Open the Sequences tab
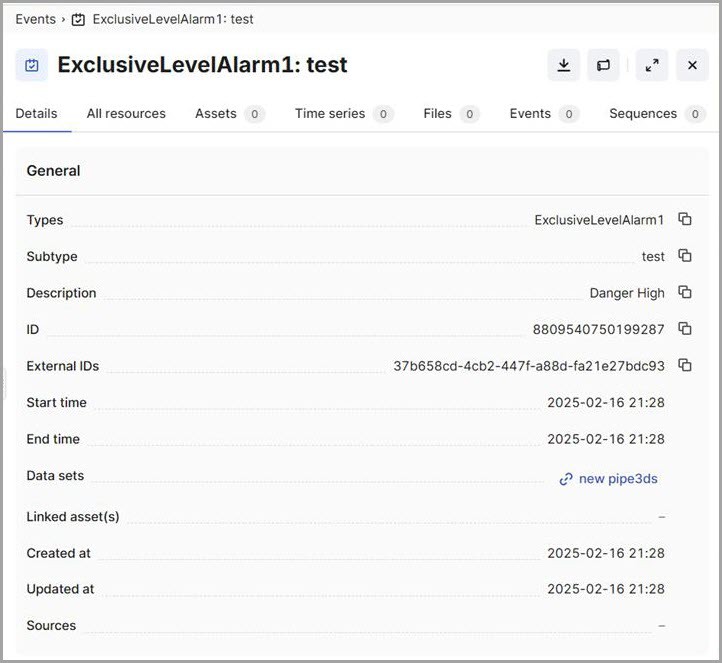The image size is (722, 663). tap(657, 114)
